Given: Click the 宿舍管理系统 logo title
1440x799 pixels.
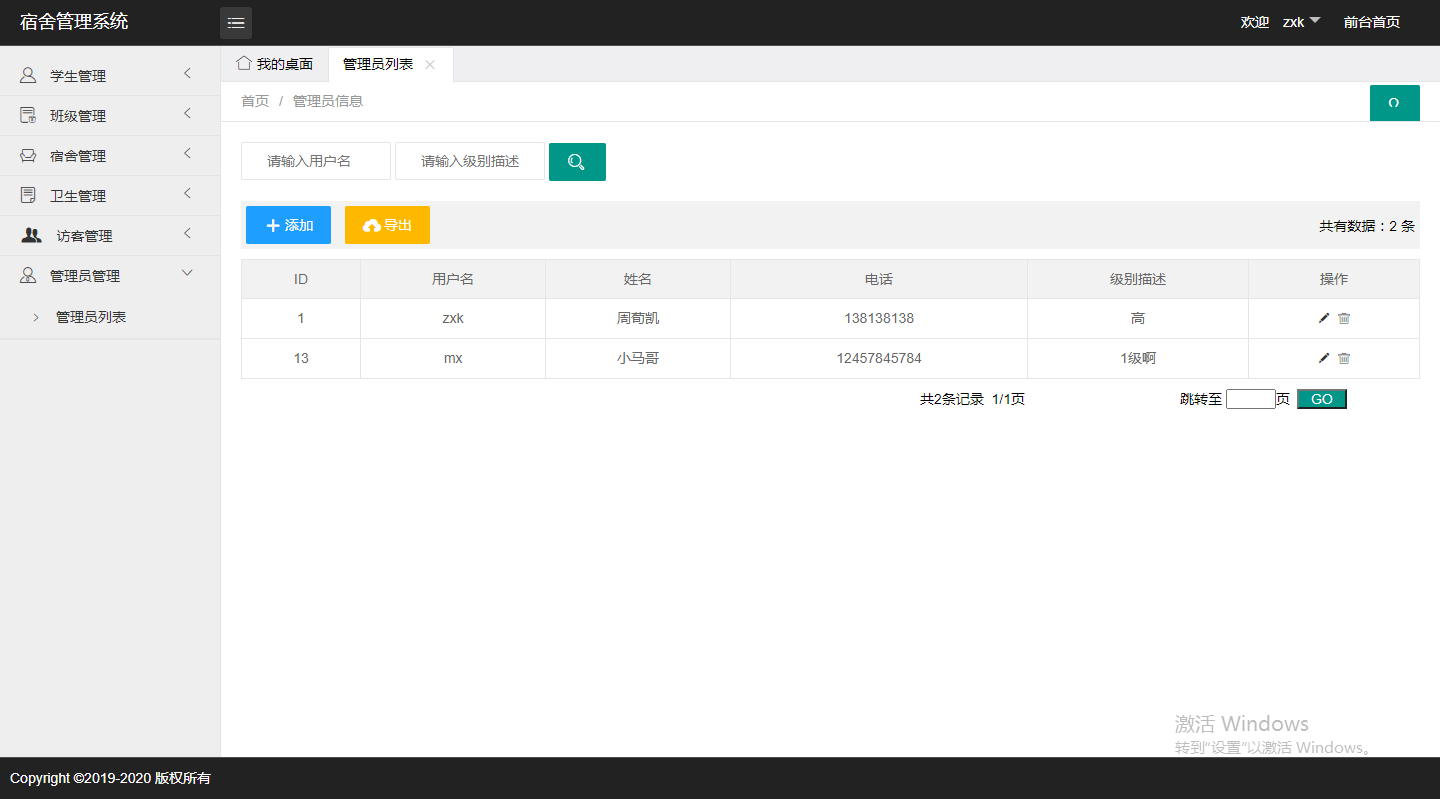Looking at the screenshot, I should click(x=74, y=21).
